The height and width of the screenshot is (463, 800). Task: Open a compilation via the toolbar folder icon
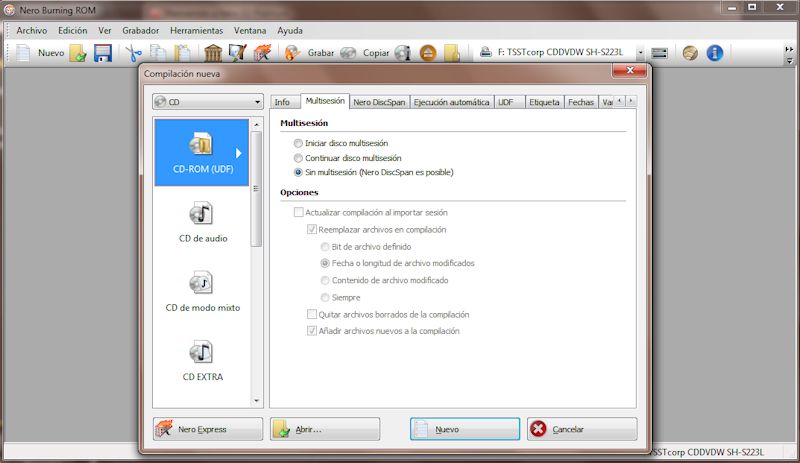click(78, 53)
